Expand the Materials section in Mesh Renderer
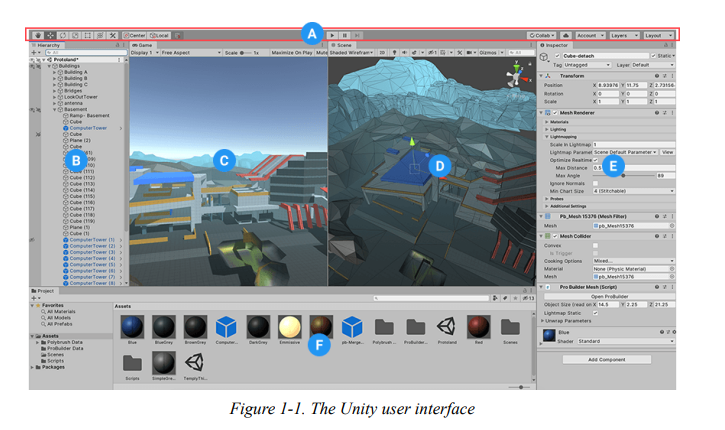The width and height of the screenshot is (725, 430). [x=547, y=122]
